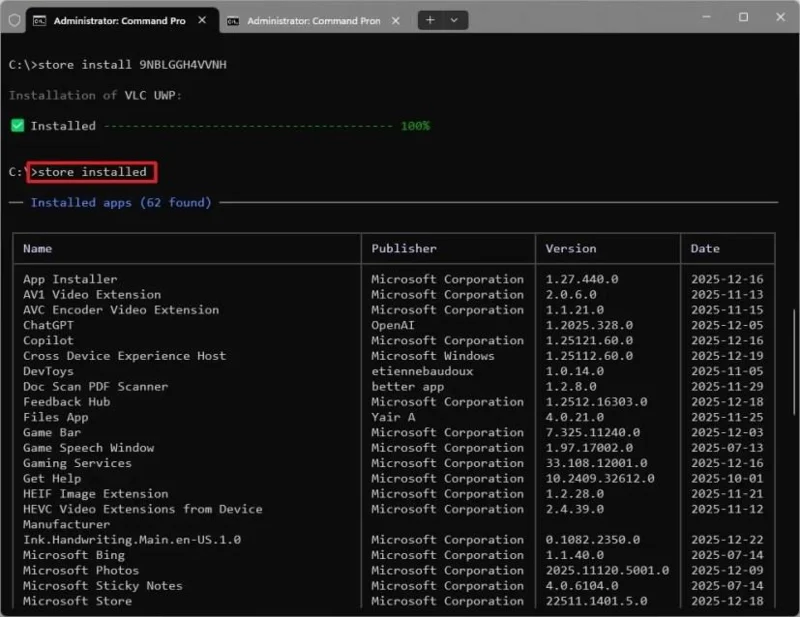Click the 'Game Bar' app name

52,432
